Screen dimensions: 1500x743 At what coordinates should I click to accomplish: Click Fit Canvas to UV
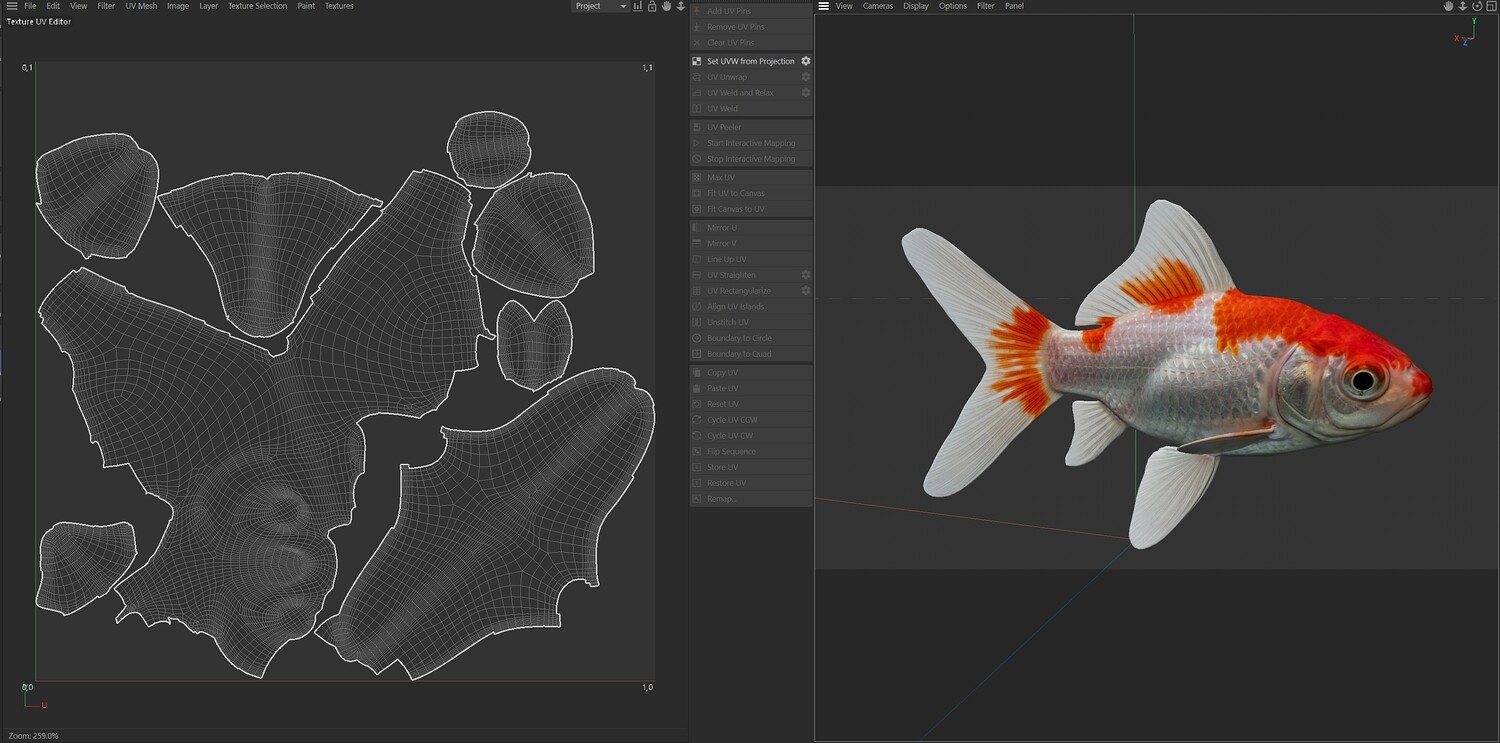click(x=751, y=209)
